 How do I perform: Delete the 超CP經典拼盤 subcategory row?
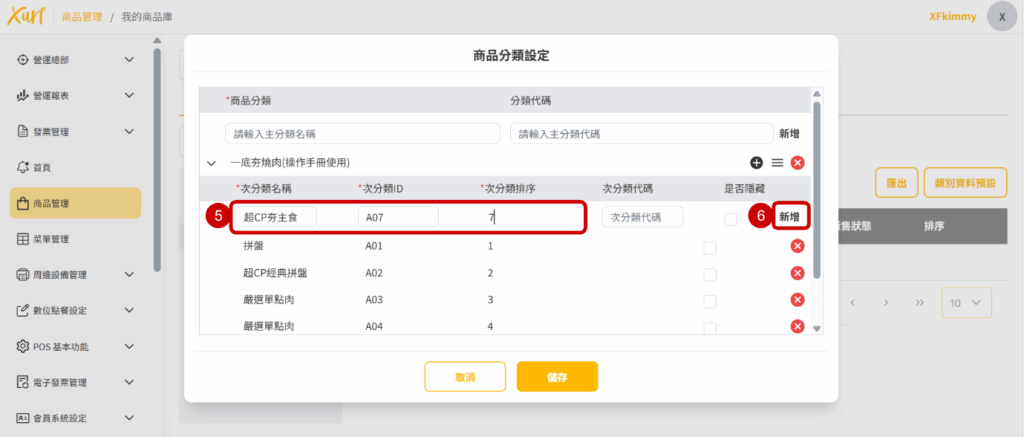coord(797,273)
